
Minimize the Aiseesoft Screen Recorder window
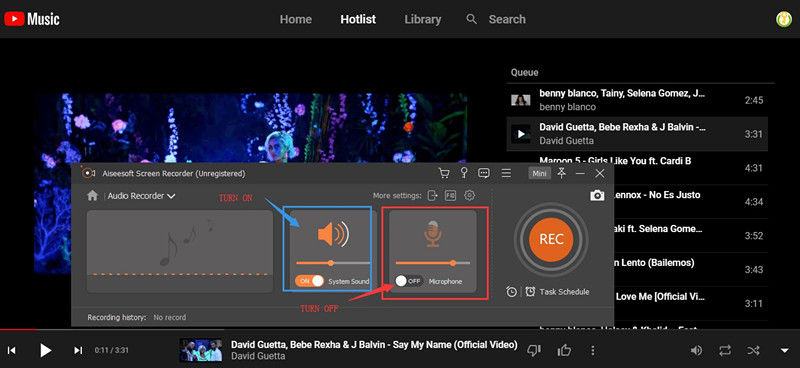tap(580, 174)
